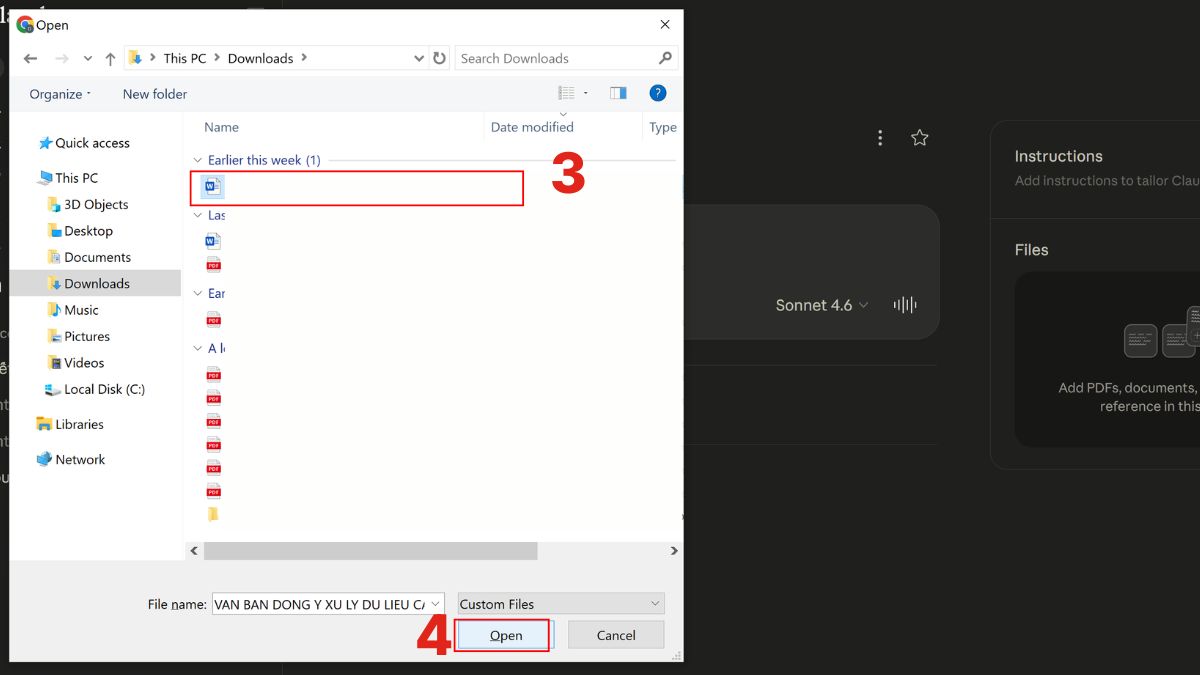The width and height of the screenshot is (1200, 675).
Task: Click the horizontal scrollbar in the file list
Action: (370, 551)
